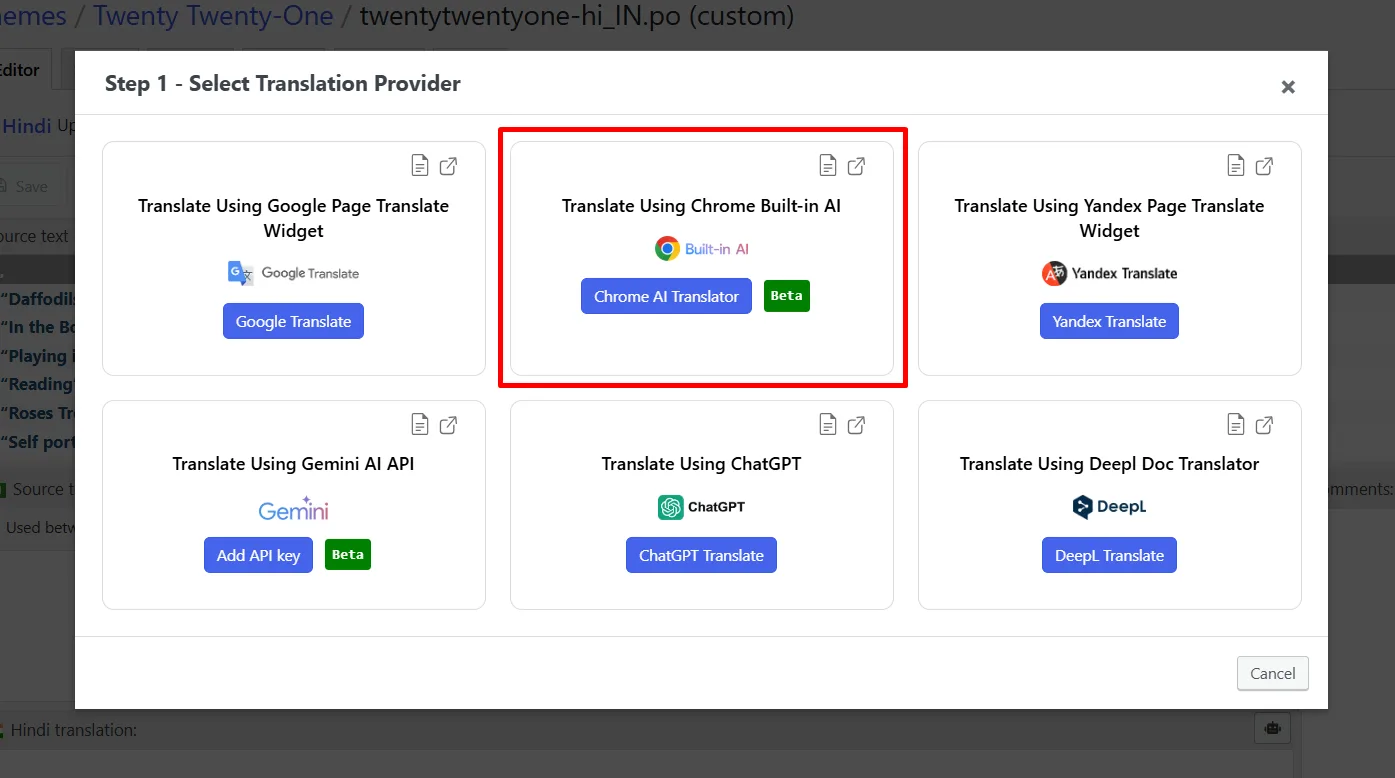Open external link icon on Deepl Doc Translator card
The height and width of the screenshot is (778, 1395).
[x=1265, y=425]
